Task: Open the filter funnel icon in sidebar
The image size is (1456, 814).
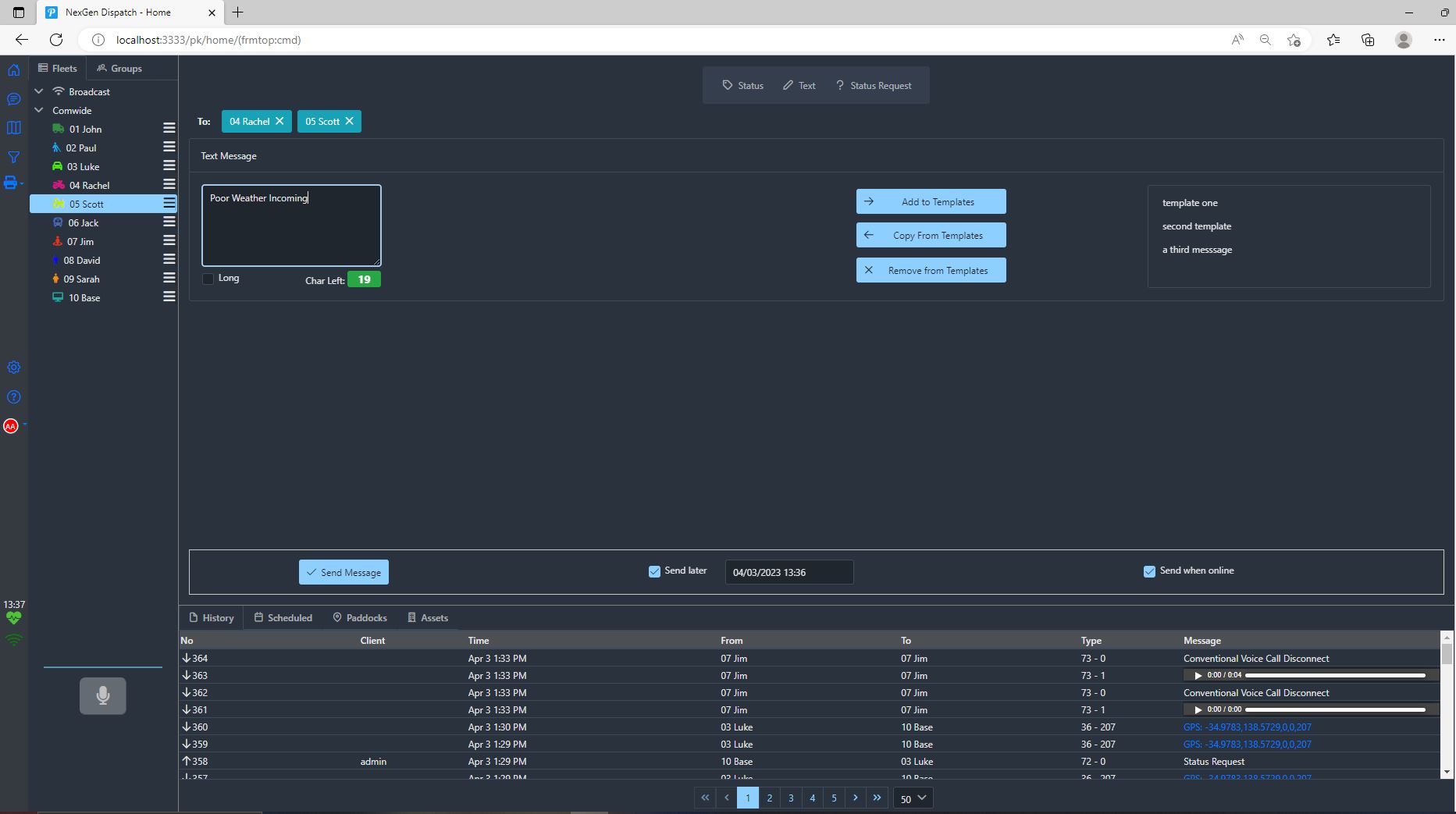Action: pos(13,157)
